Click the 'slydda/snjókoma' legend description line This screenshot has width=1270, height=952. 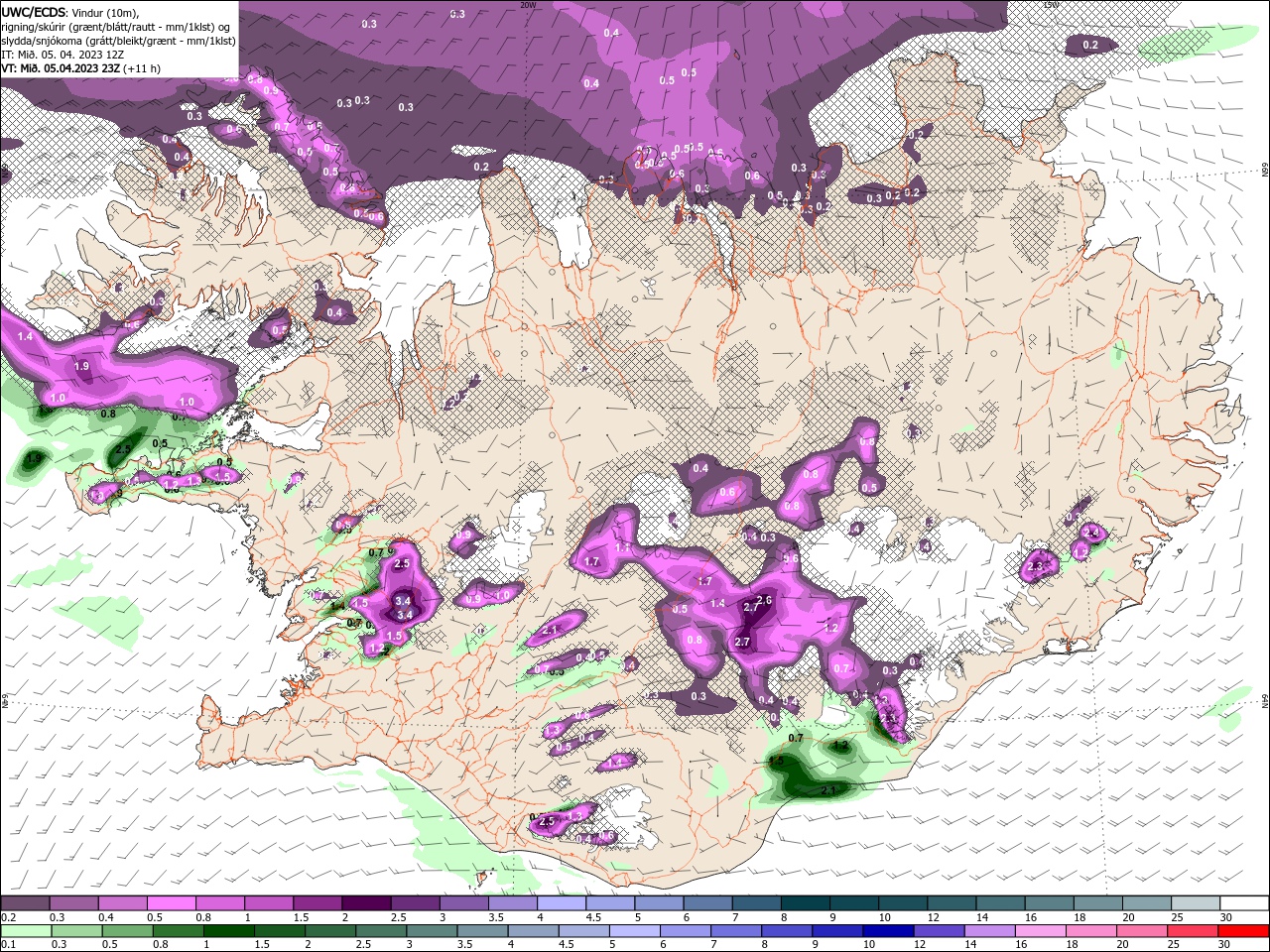point(117,41)
